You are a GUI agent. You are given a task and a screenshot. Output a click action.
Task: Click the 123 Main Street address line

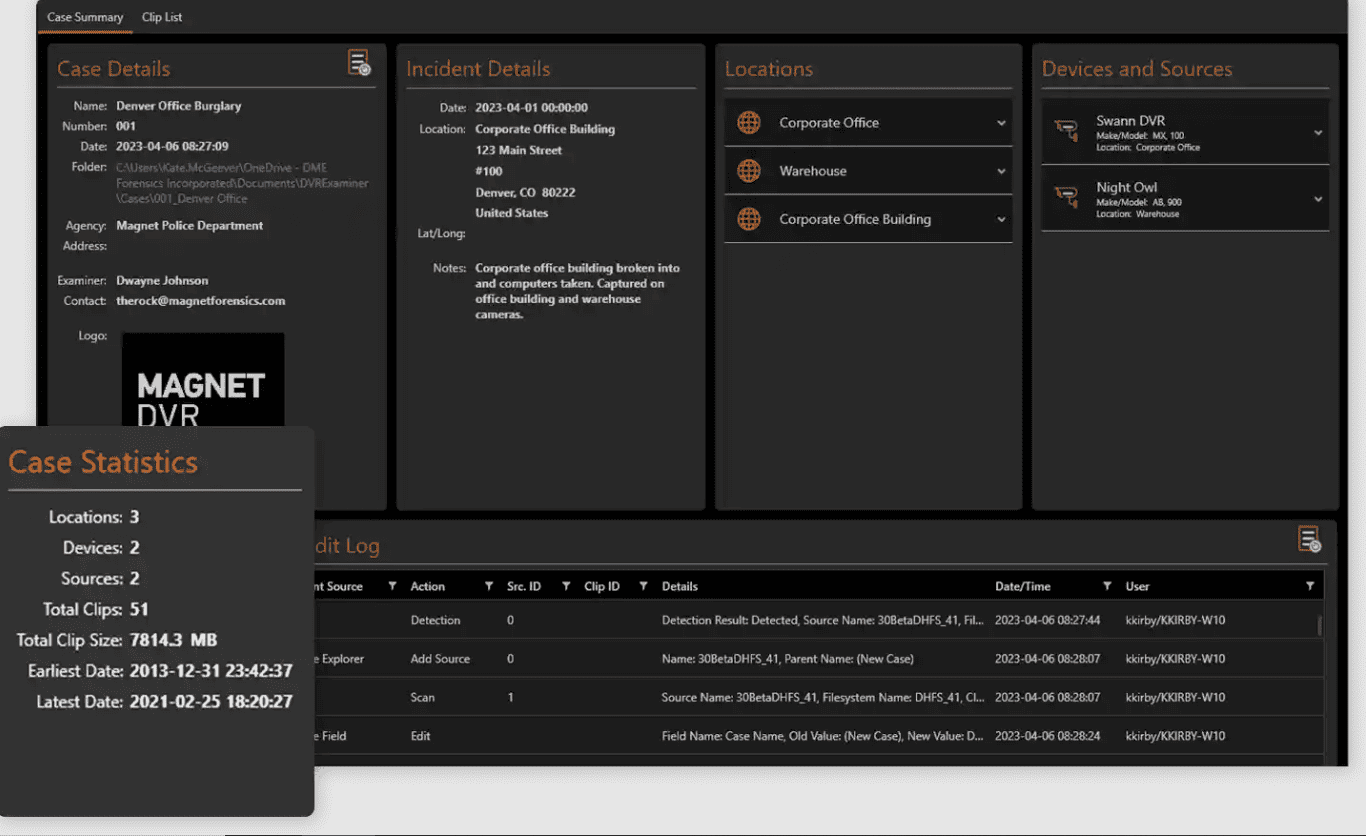click(518, 150)
